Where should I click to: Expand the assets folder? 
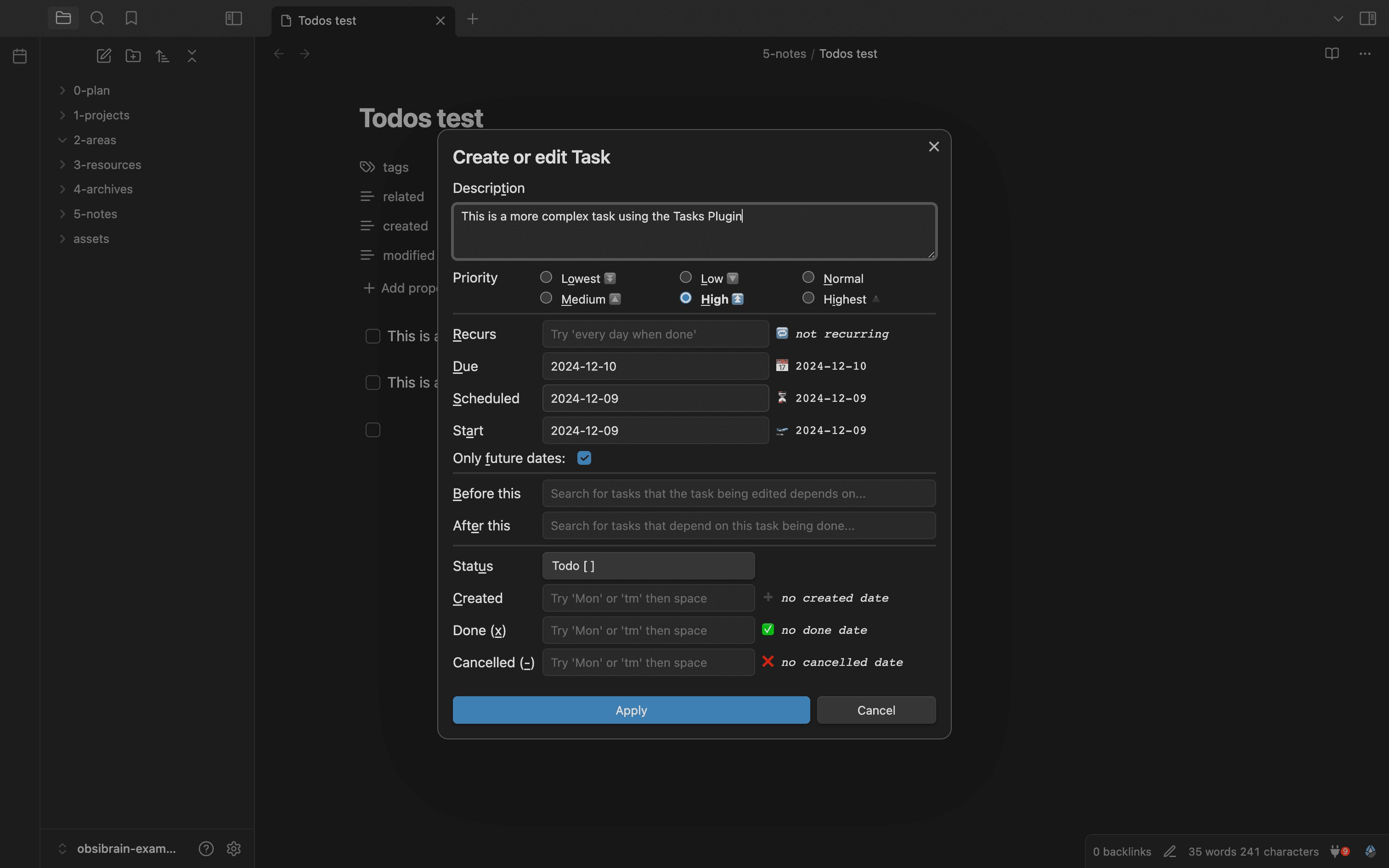pos(62,239)
